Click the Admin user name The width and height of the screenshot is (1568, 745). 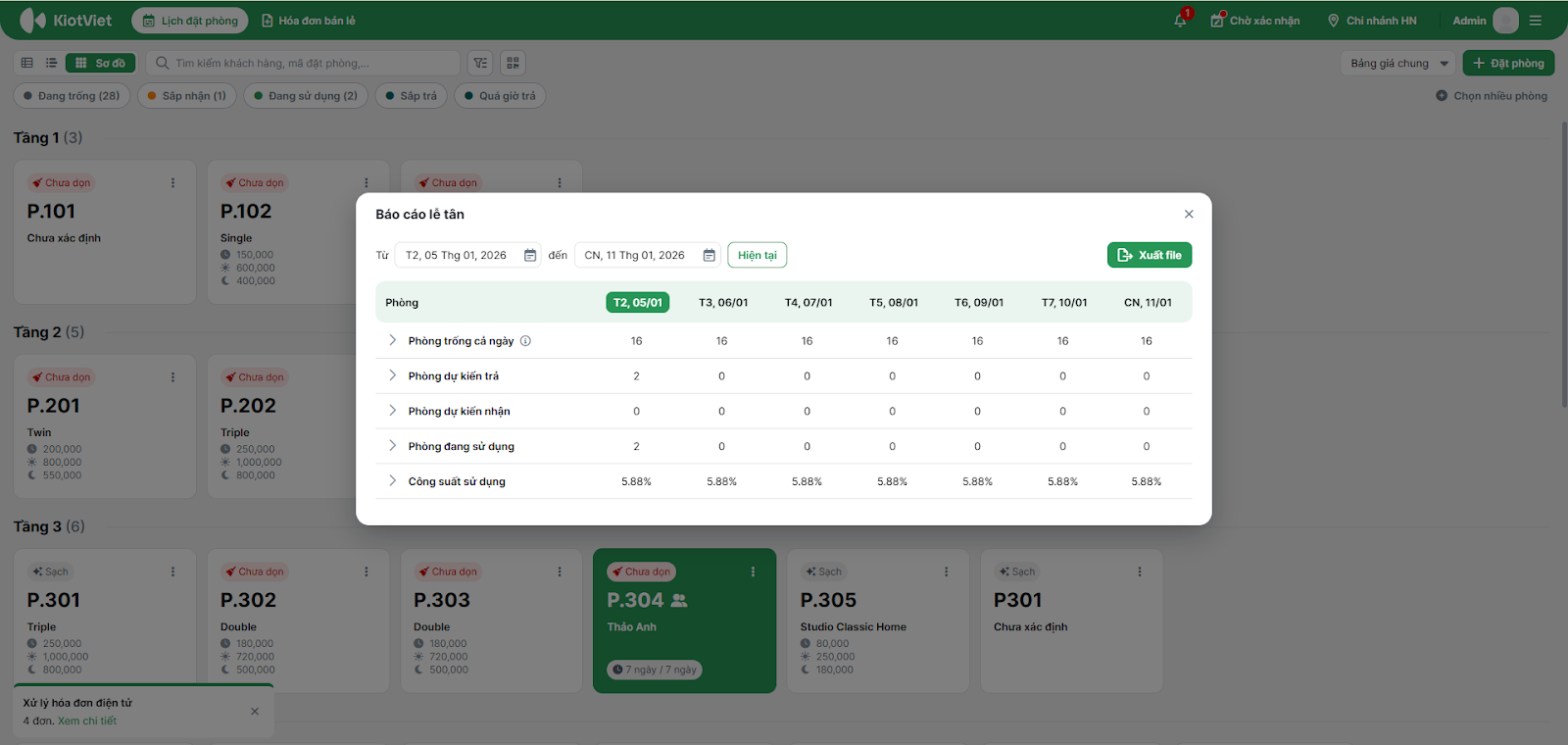tap(1469, 21)
